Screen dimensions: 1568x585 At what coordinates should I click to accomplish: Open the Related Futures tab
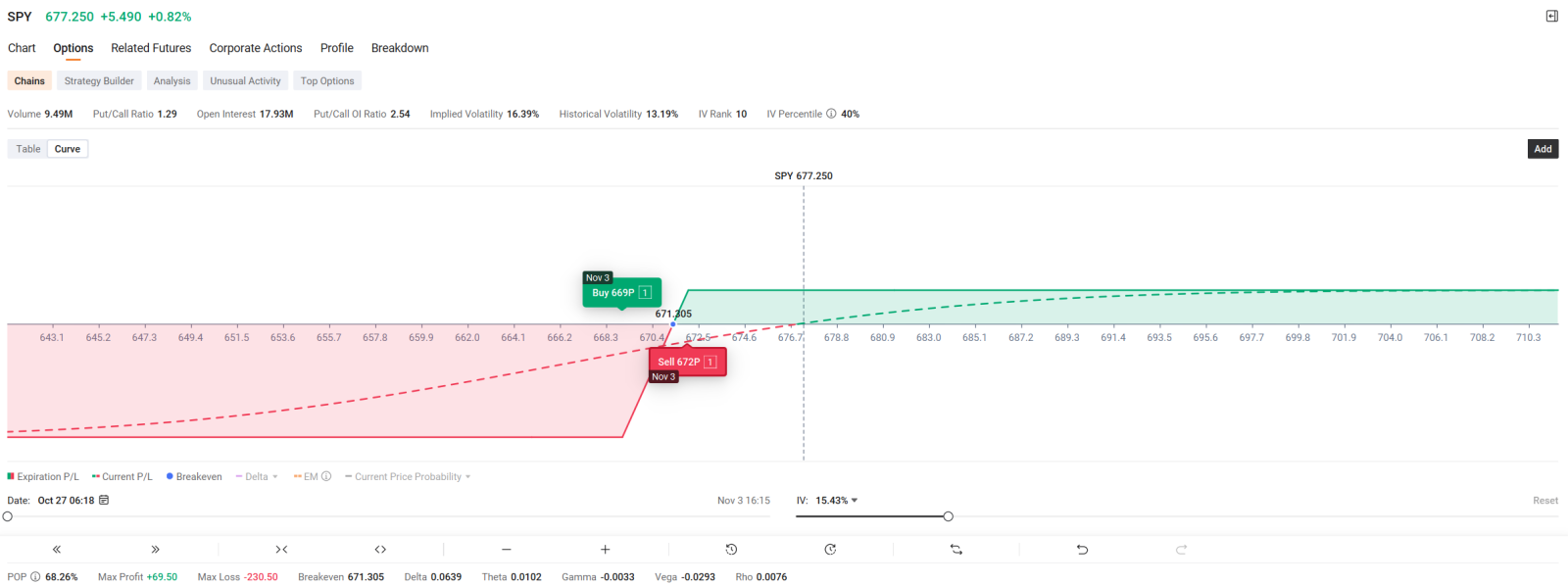click(151, 48)
